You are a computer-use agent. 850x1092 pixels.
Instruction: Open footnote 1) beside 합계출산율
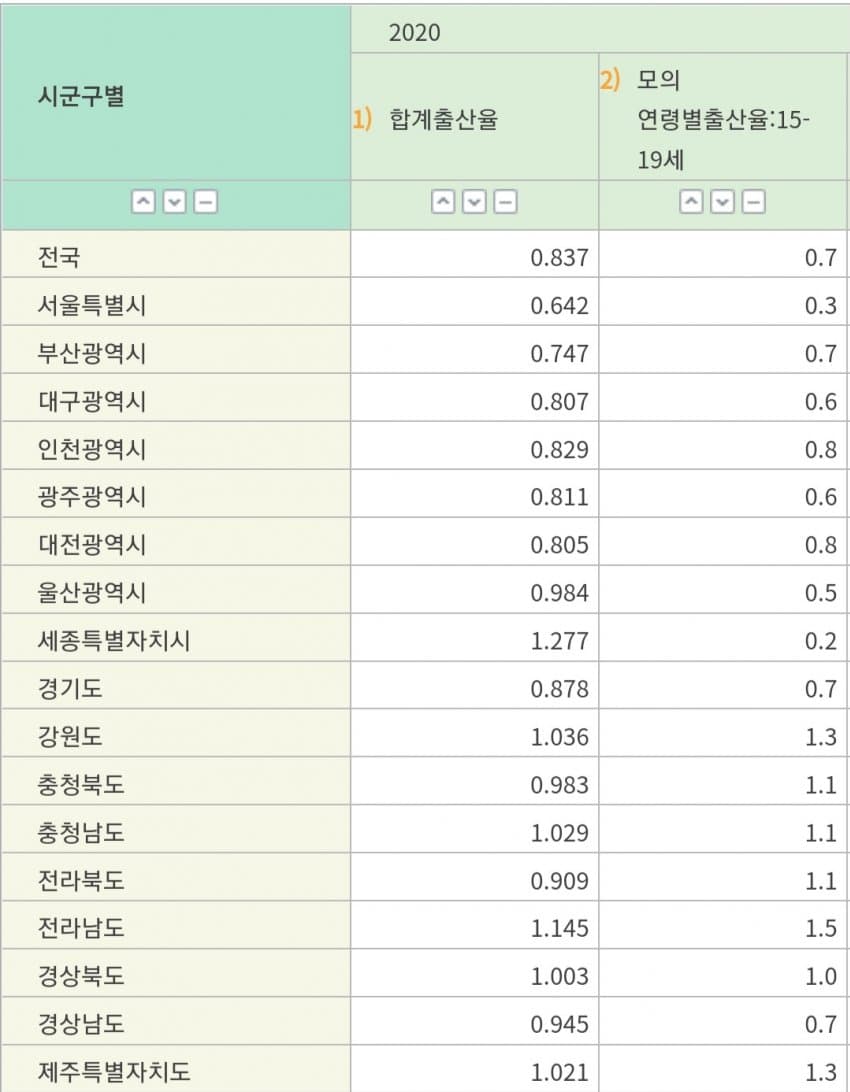(361, 121)
